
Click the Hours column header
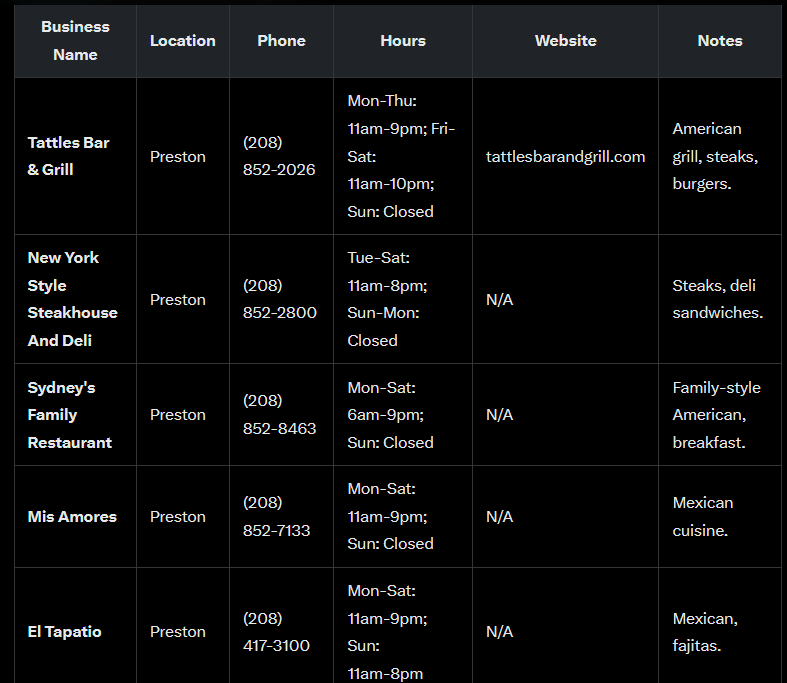pos(403,41)
